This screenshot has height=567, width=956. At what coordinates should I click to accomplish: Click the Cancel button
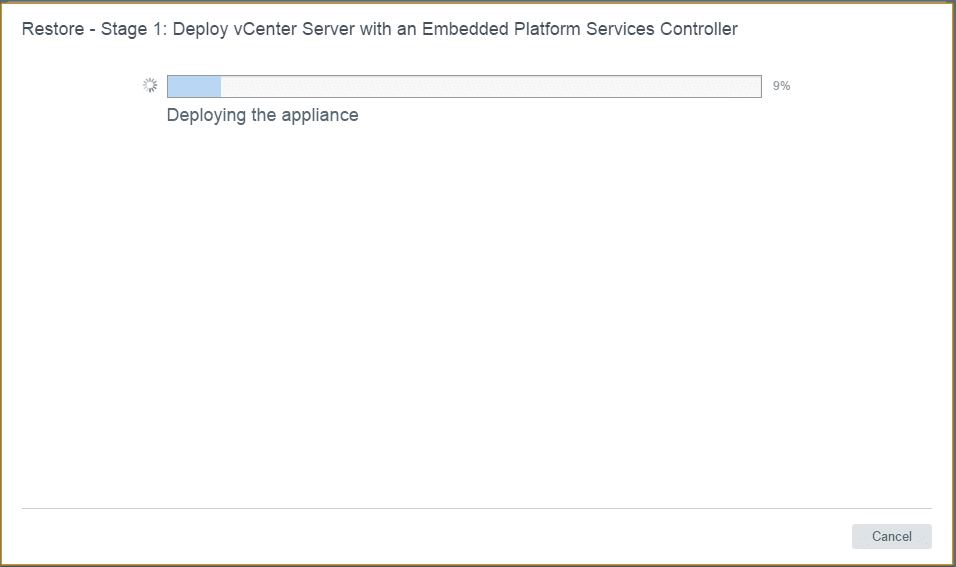[891, 536]
